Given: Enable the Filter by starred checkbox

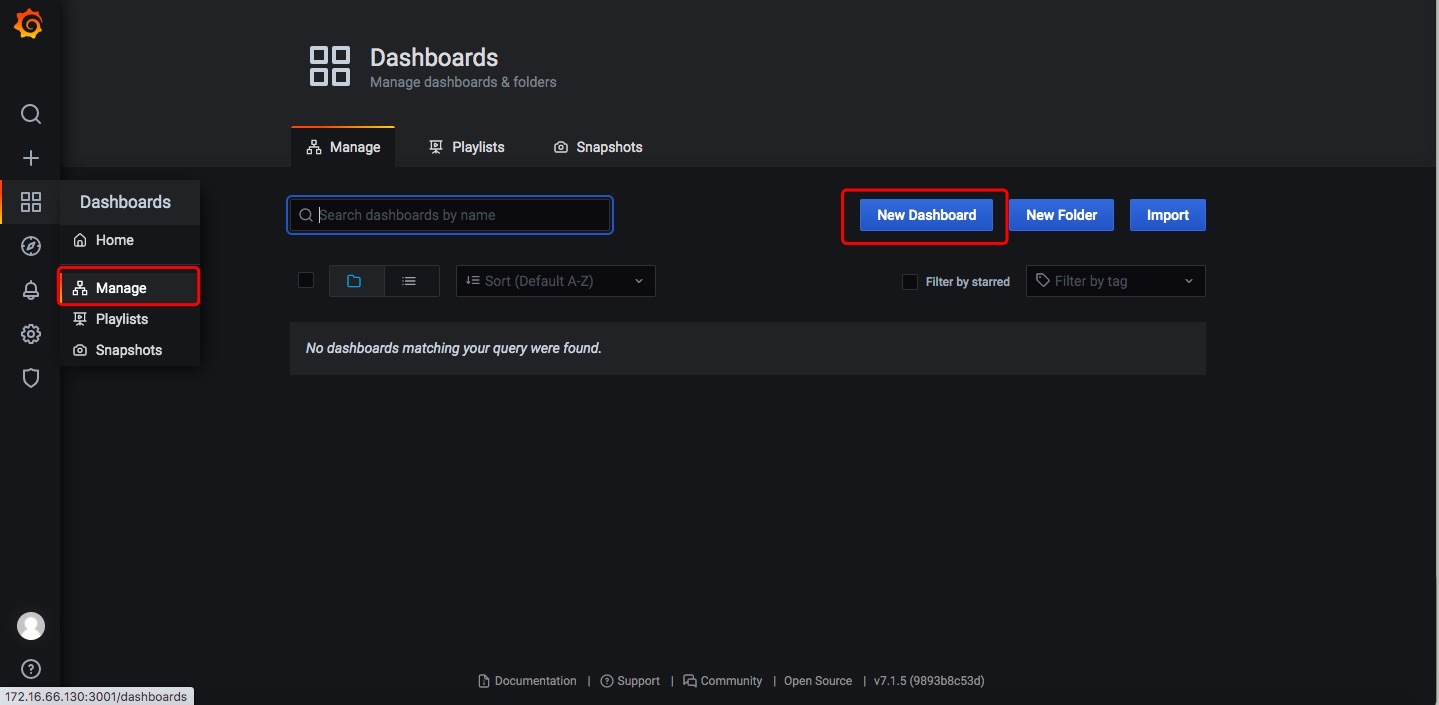Looking at the screenshot, I should coord(910,282).
